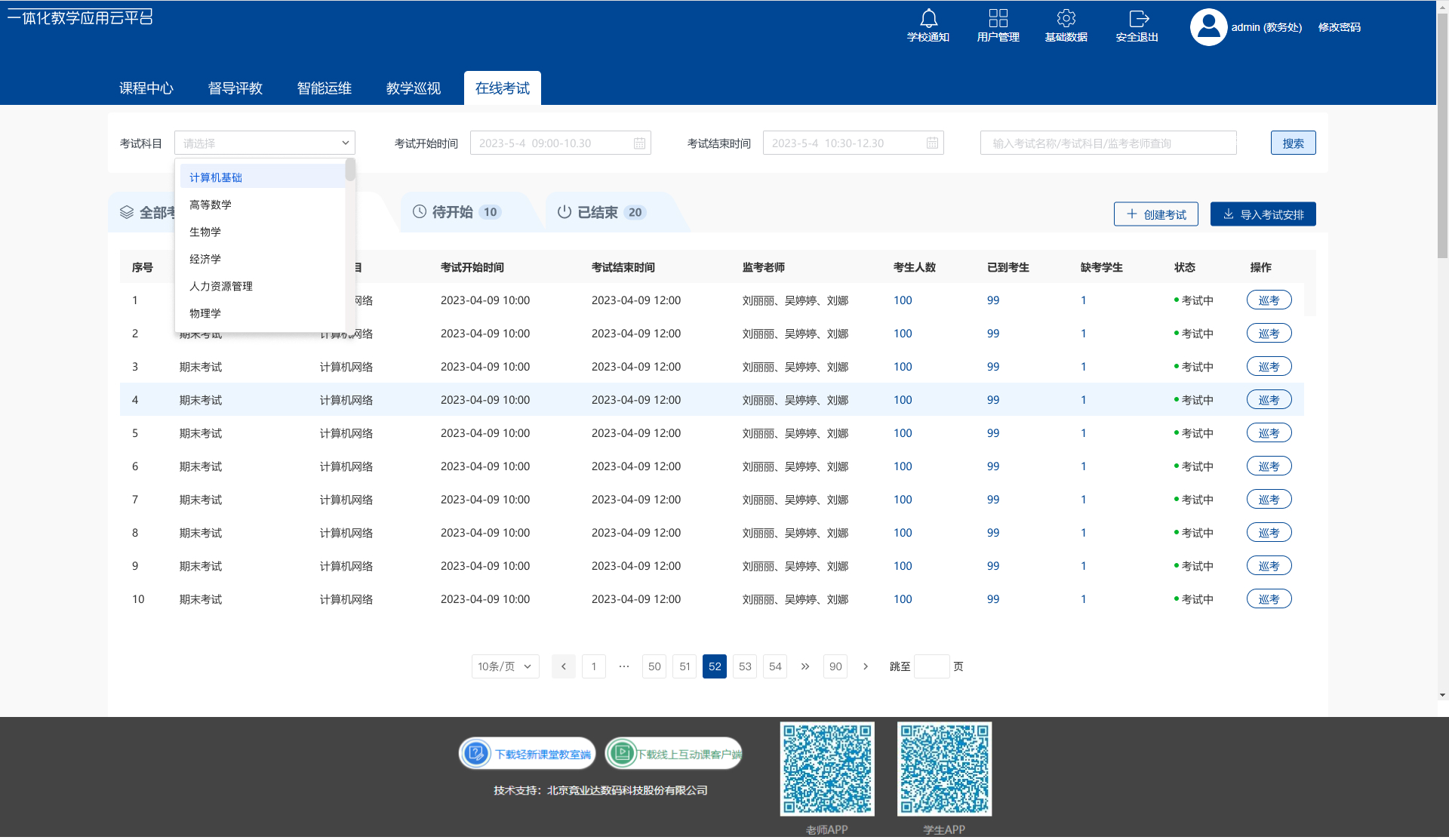
Task: Click 缺考学生 1 in row 8
Action: (1084, 533)
